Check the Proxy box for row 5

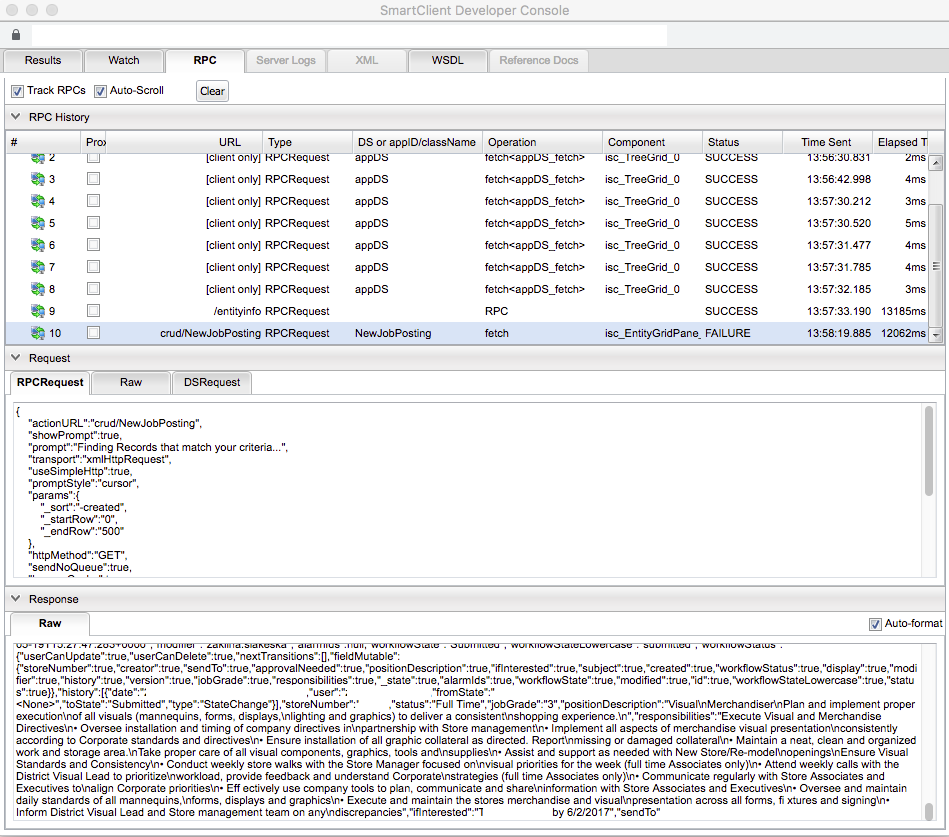(x=93, y=223)
